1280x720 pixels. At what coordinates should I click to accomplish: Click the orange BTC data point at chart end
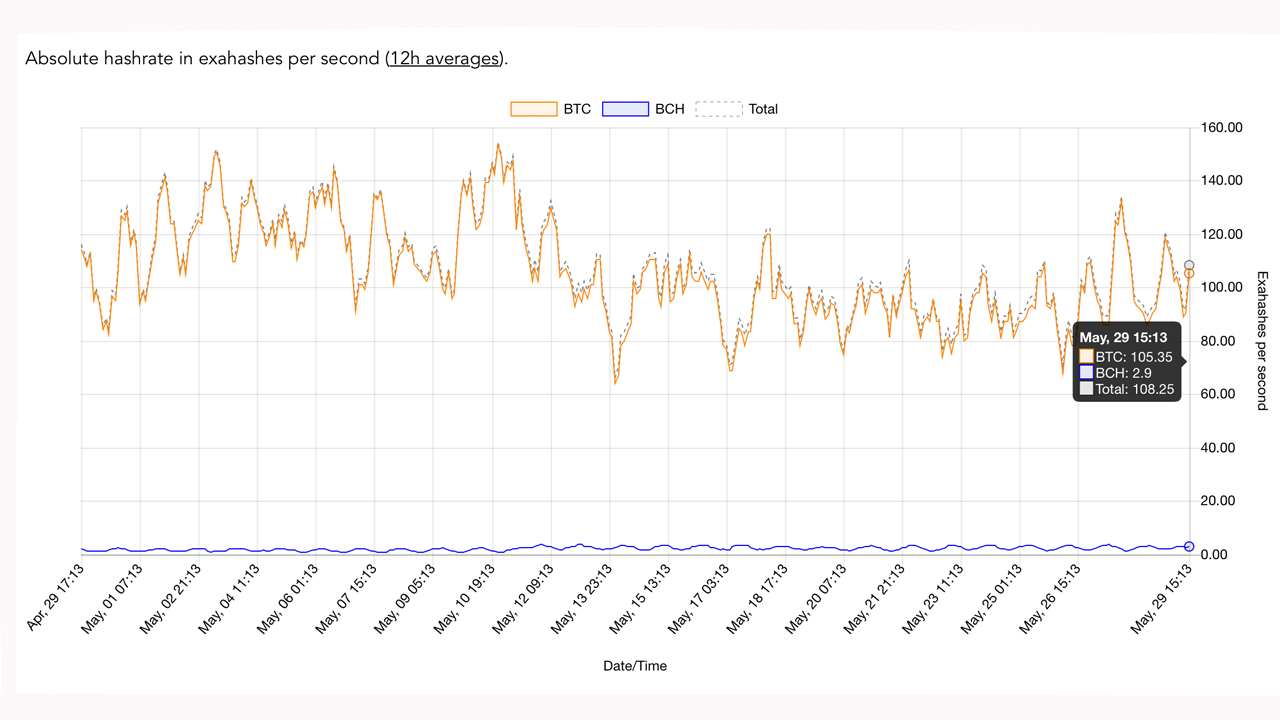1189,273
